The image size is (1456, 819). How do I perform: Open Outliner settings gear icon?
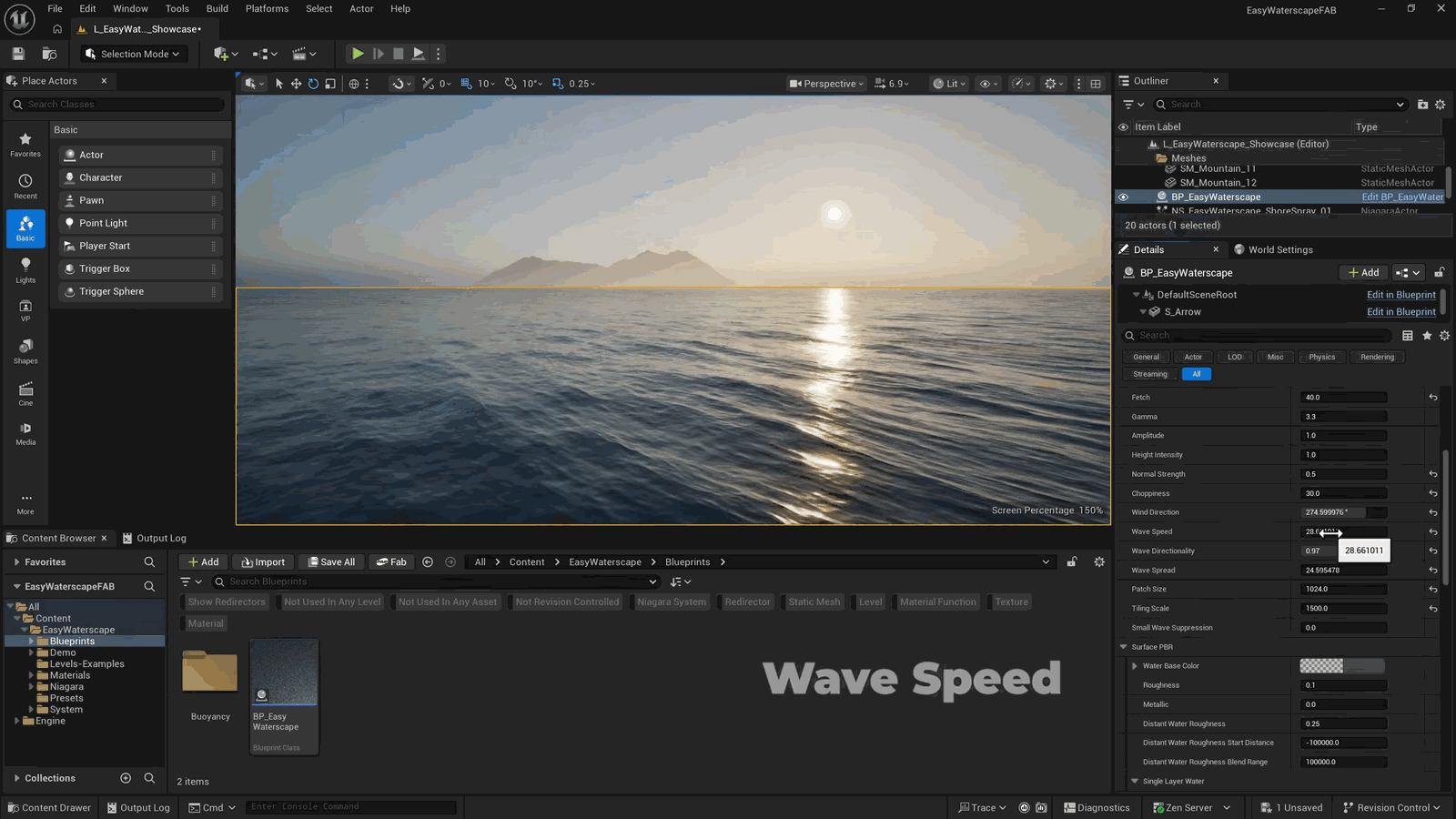1441,105
